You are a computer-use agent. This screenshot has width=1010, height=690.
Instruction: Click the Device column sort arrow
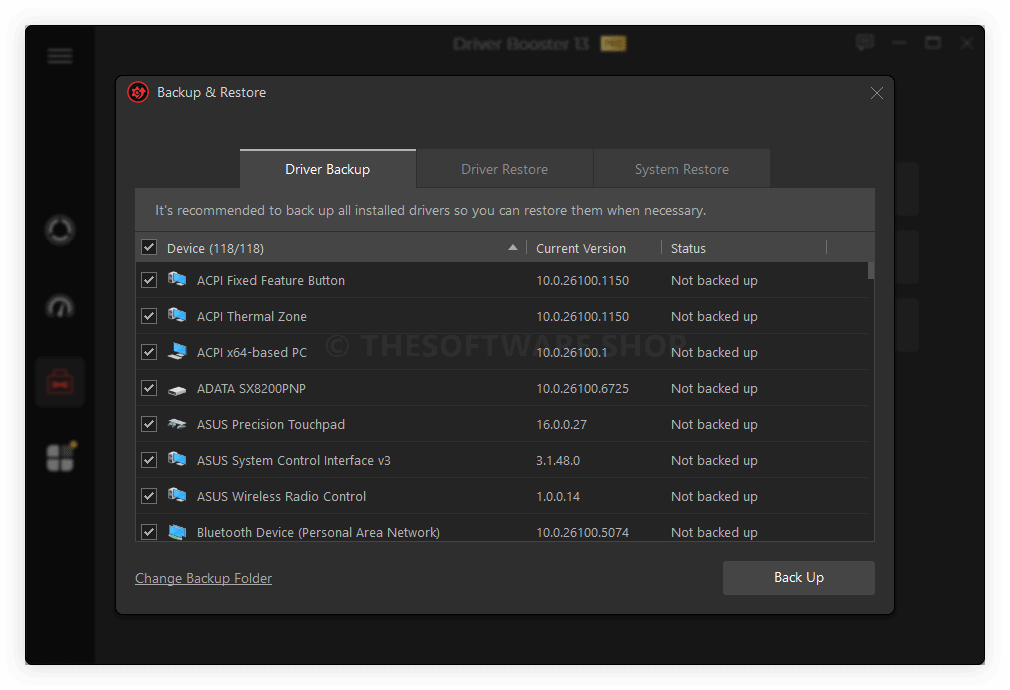click(x=513, y=248)
